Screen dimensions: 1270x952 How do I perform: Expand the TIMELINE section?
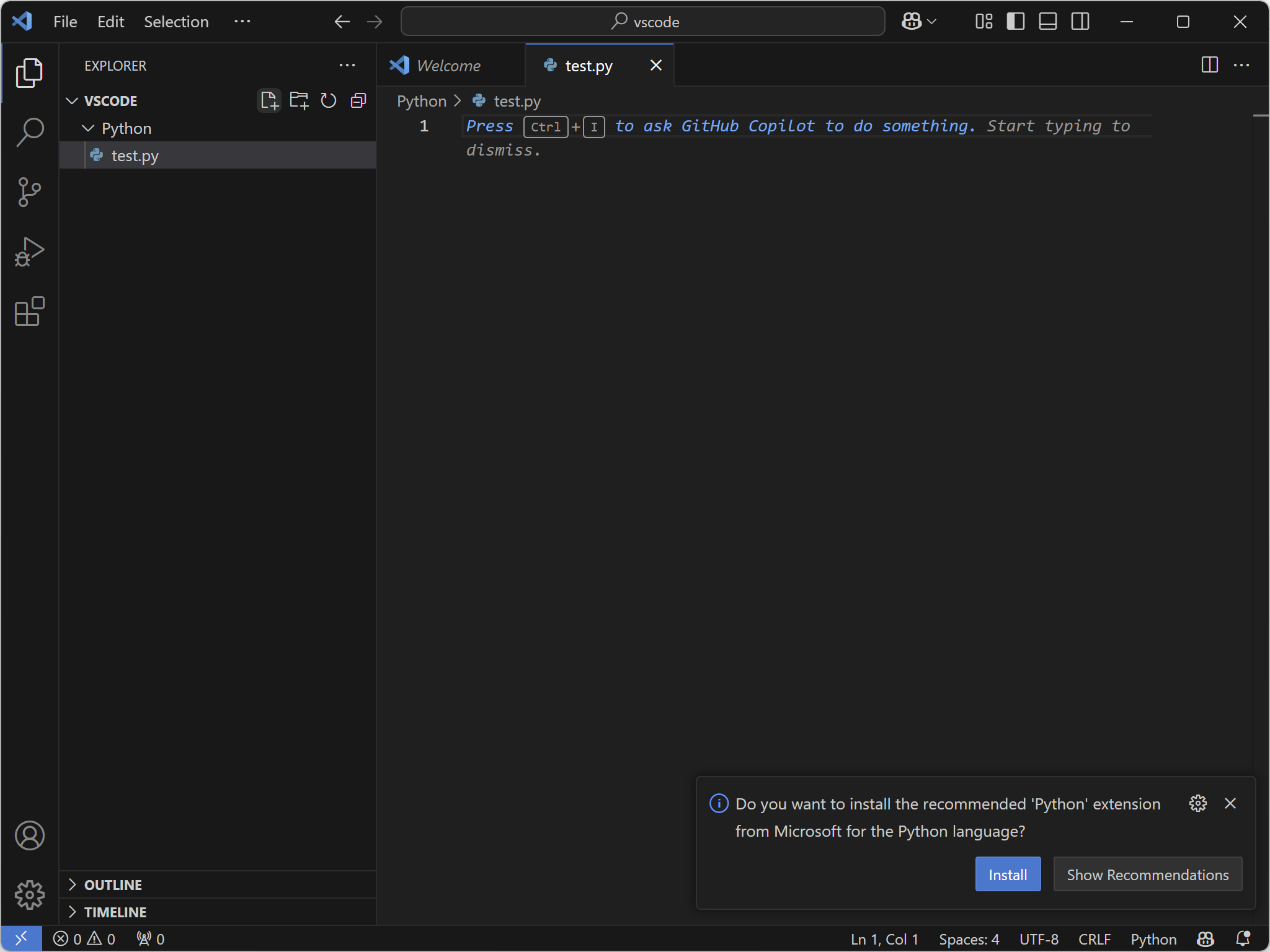(115, 912)
